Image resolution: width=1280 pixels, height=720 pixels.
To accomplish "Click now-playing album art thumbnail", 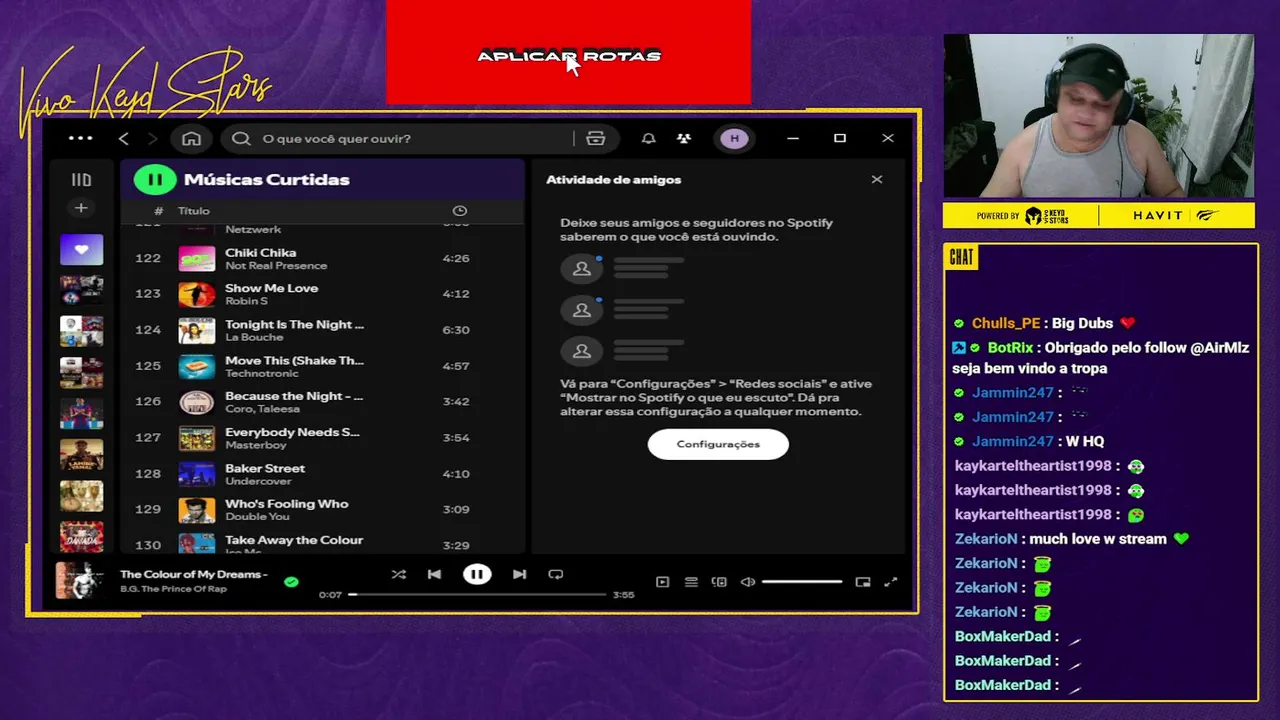I will click(79, 581).
